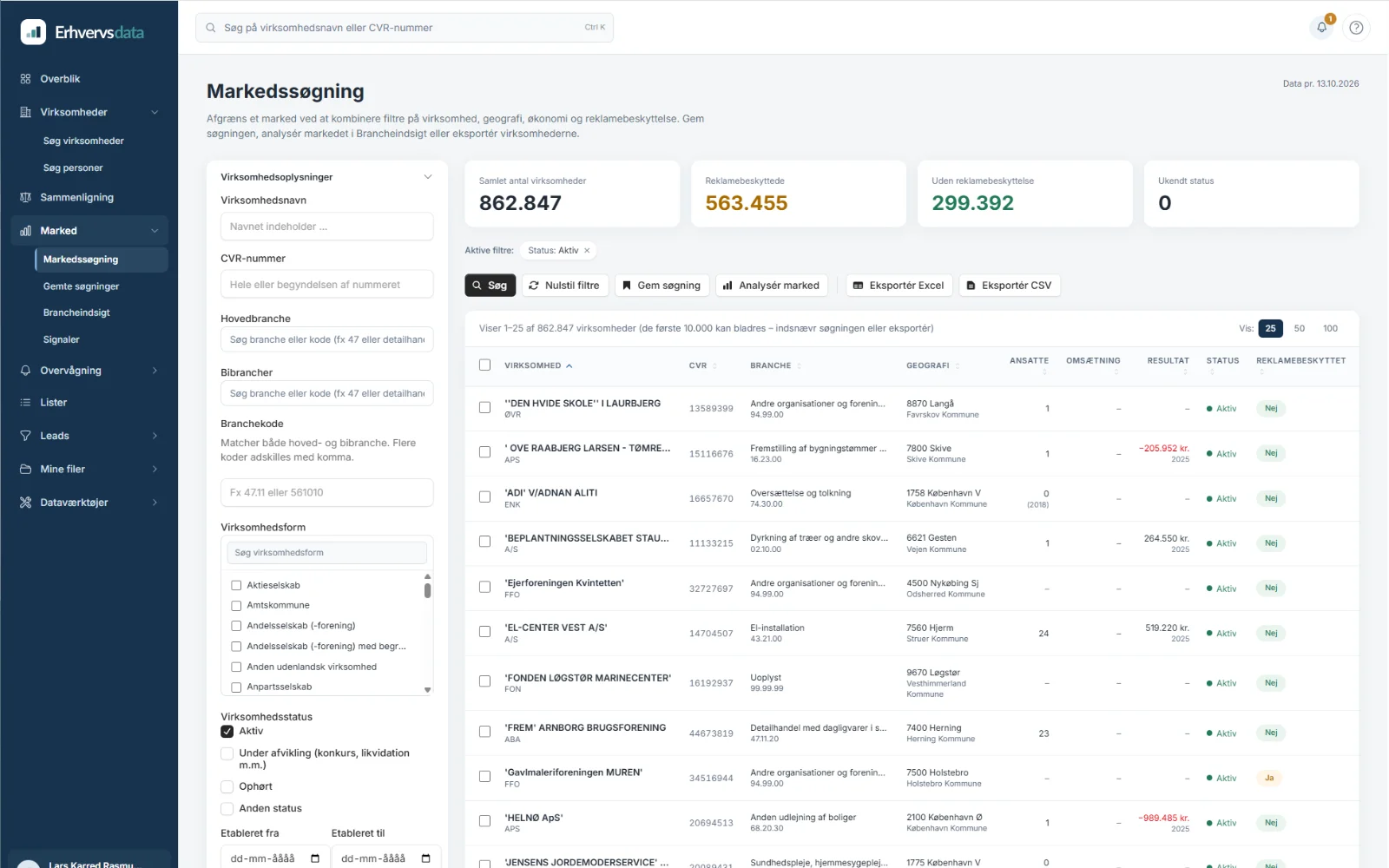Image resolution: width=1389 pixels, height=868 pixels.
Task: Remove the Status: Aktiv filter chip
Action: click(x=587, y=251)
